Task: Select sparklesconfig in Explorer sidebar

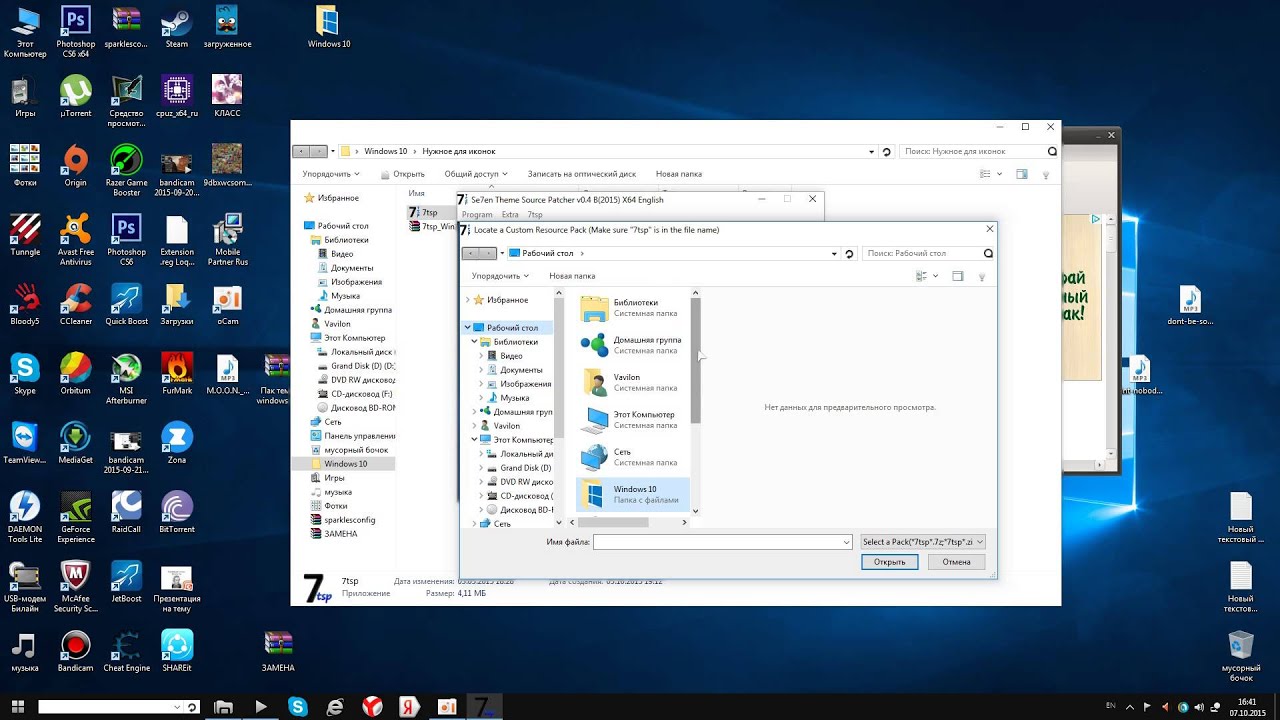Action: tap(349, 520)
